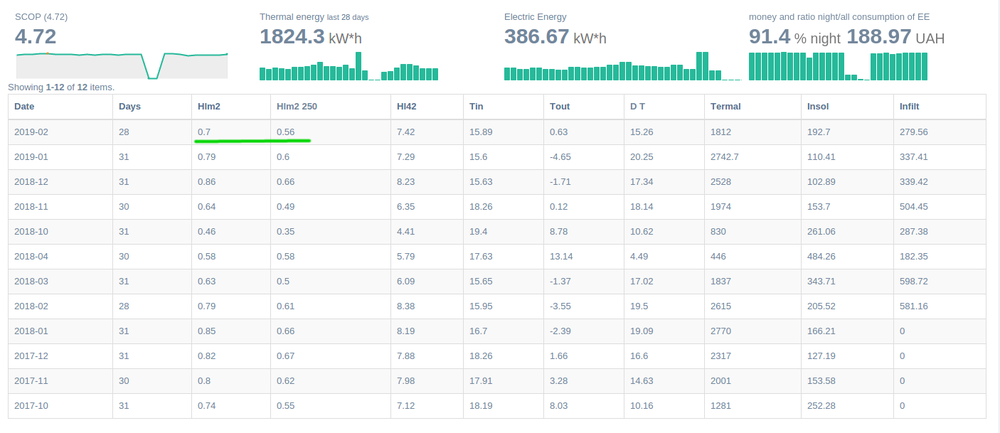Viewport: 1000px width, 433px height.
Task: Sort by Insol column header
Action: point(818,106)
